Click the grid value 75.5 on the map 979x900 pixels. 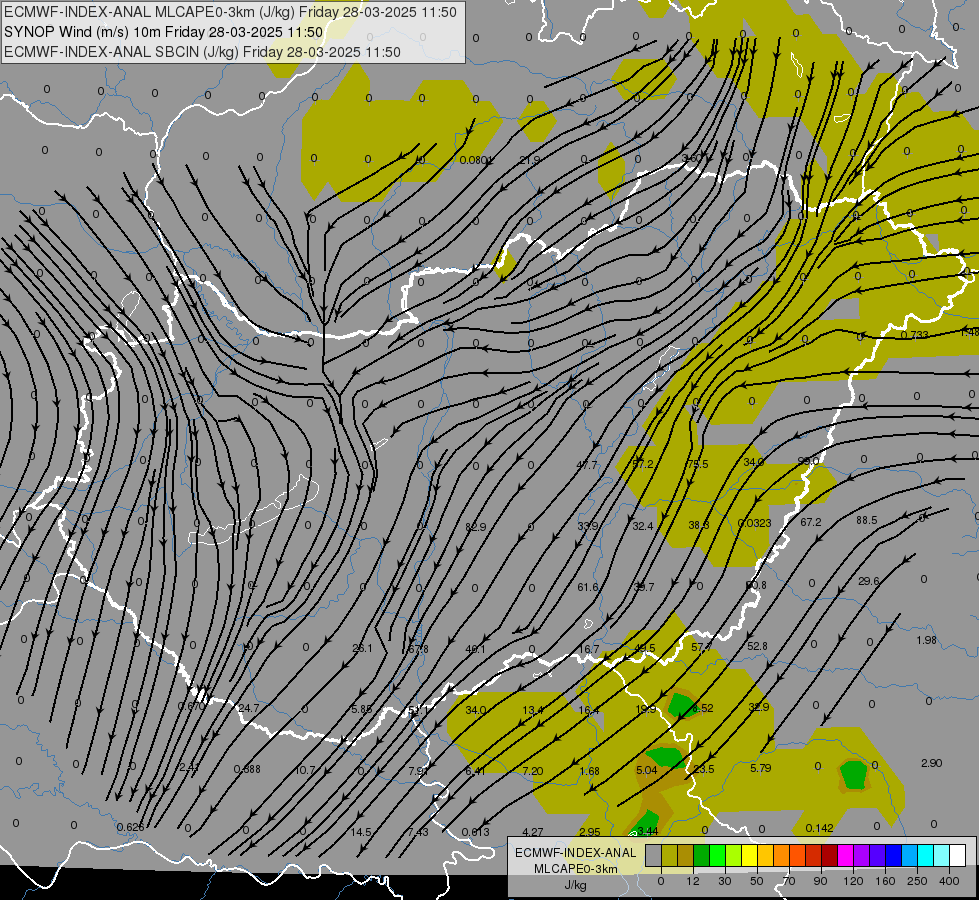(x=697, y=464)
